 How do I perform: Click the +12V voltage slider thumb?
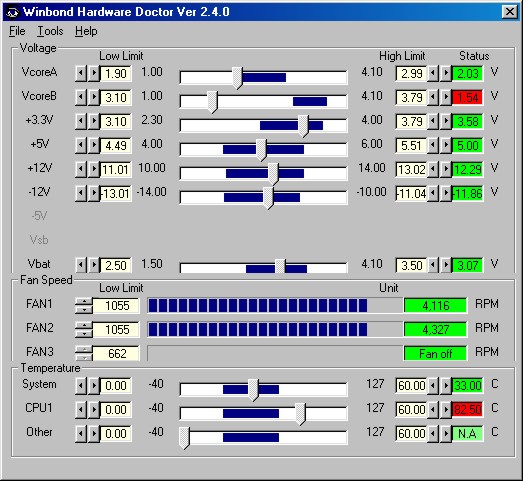click(273, 173)
